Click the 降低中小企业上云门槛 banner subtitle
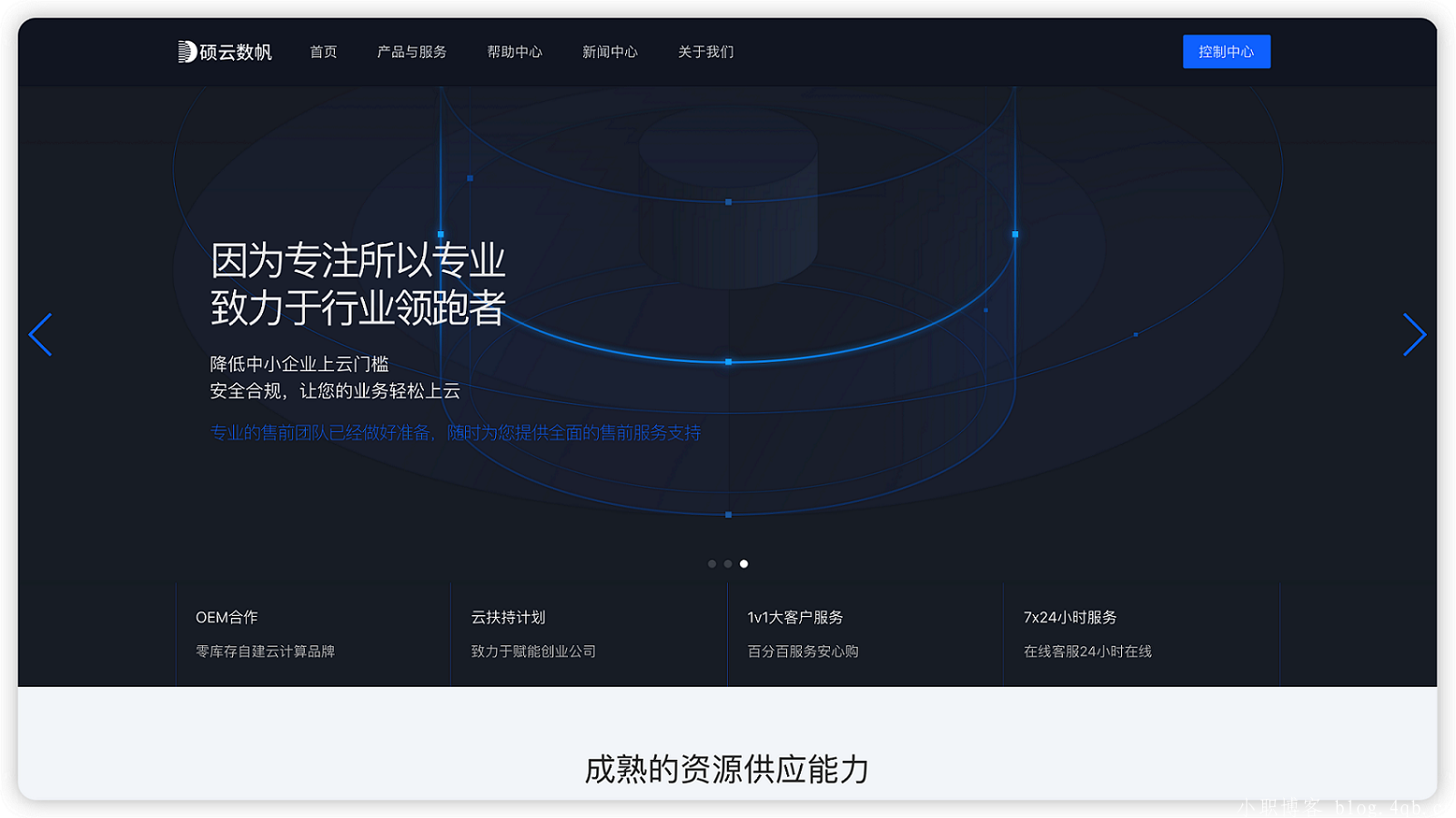This screenshot has height=818, width=1456. 299,364
